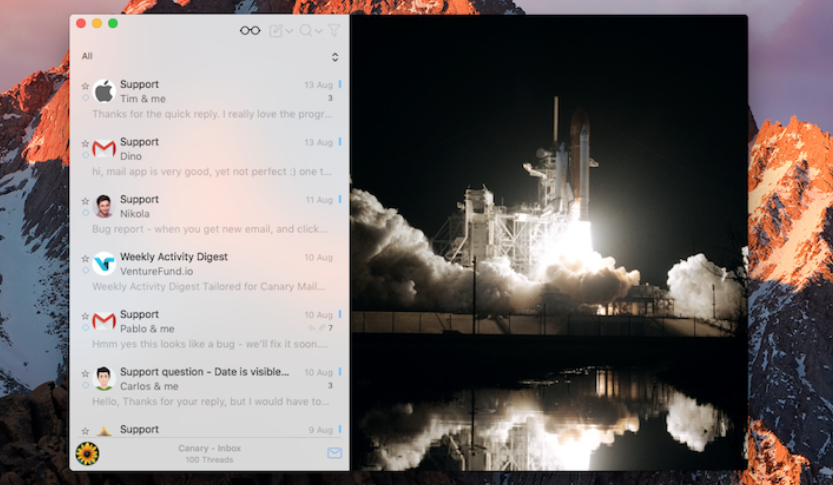
Task: Click the Gmail avatar on Pablo's thread
Action: pos(104,321)
